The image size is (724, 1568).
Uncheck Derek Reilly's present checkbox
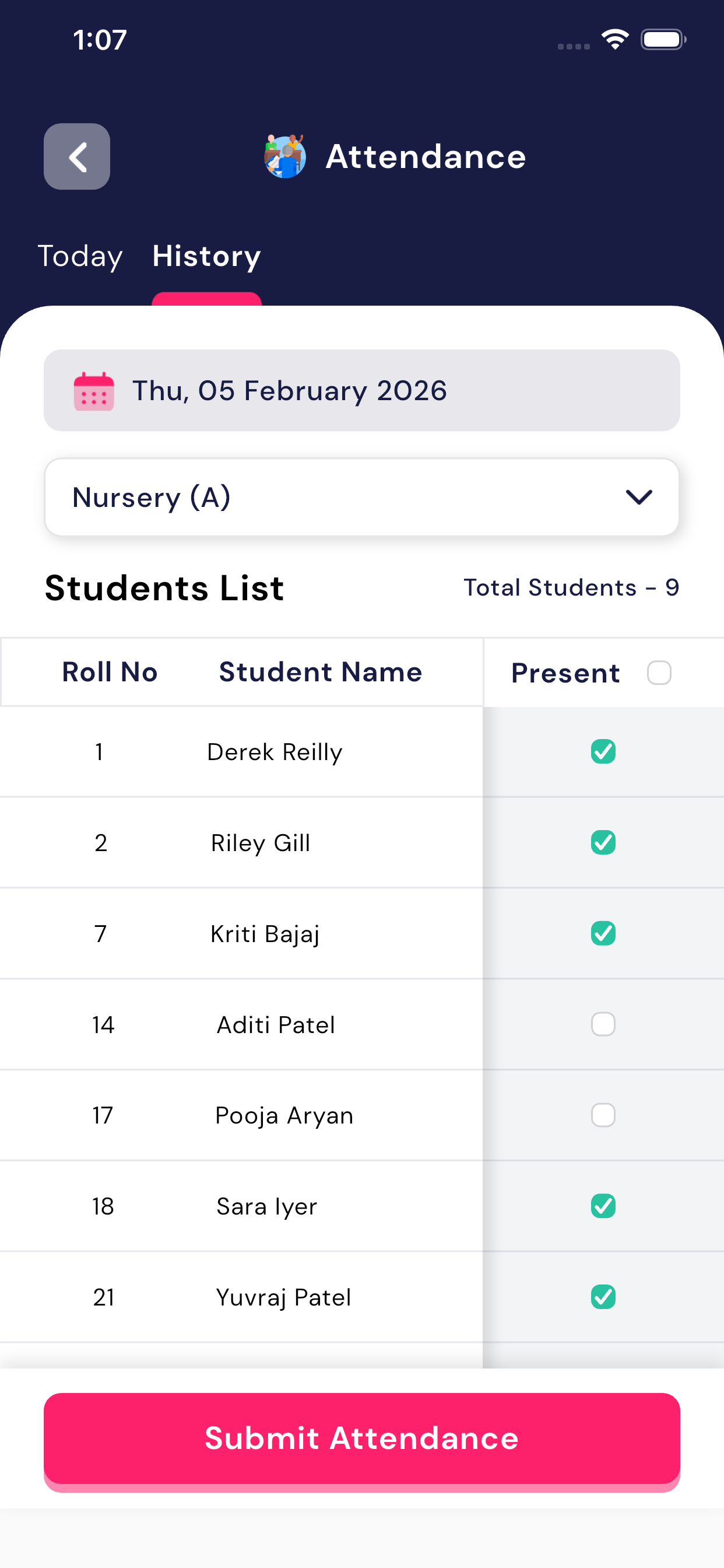[603, 752]
